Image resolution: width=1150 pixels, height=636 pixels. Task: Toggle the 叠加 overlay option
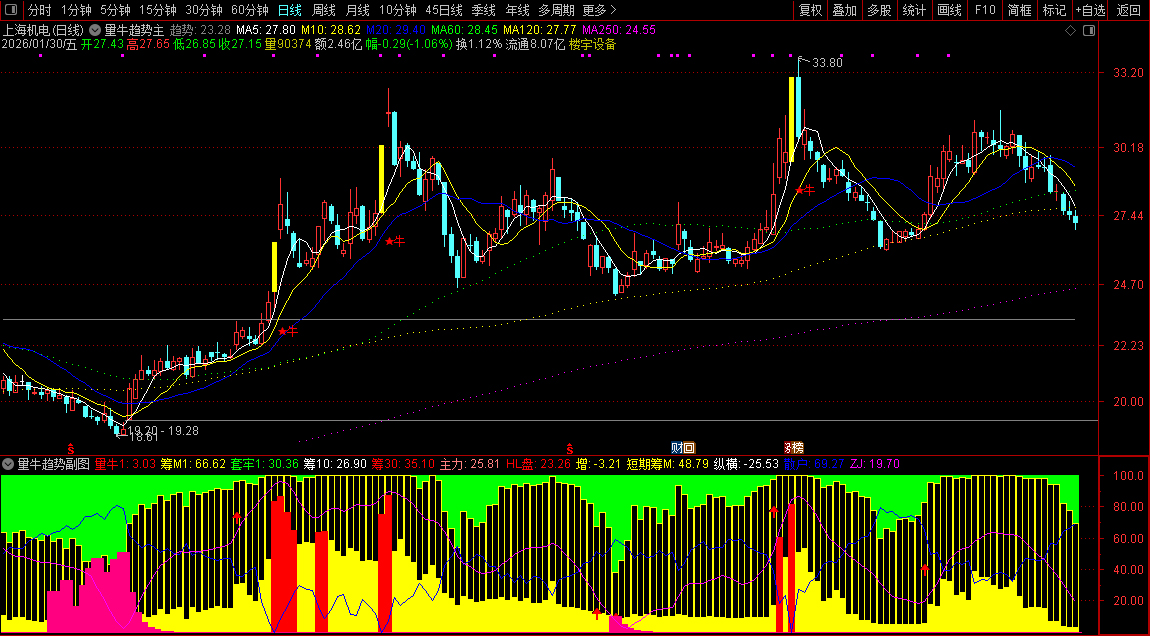tap(845, 10)
